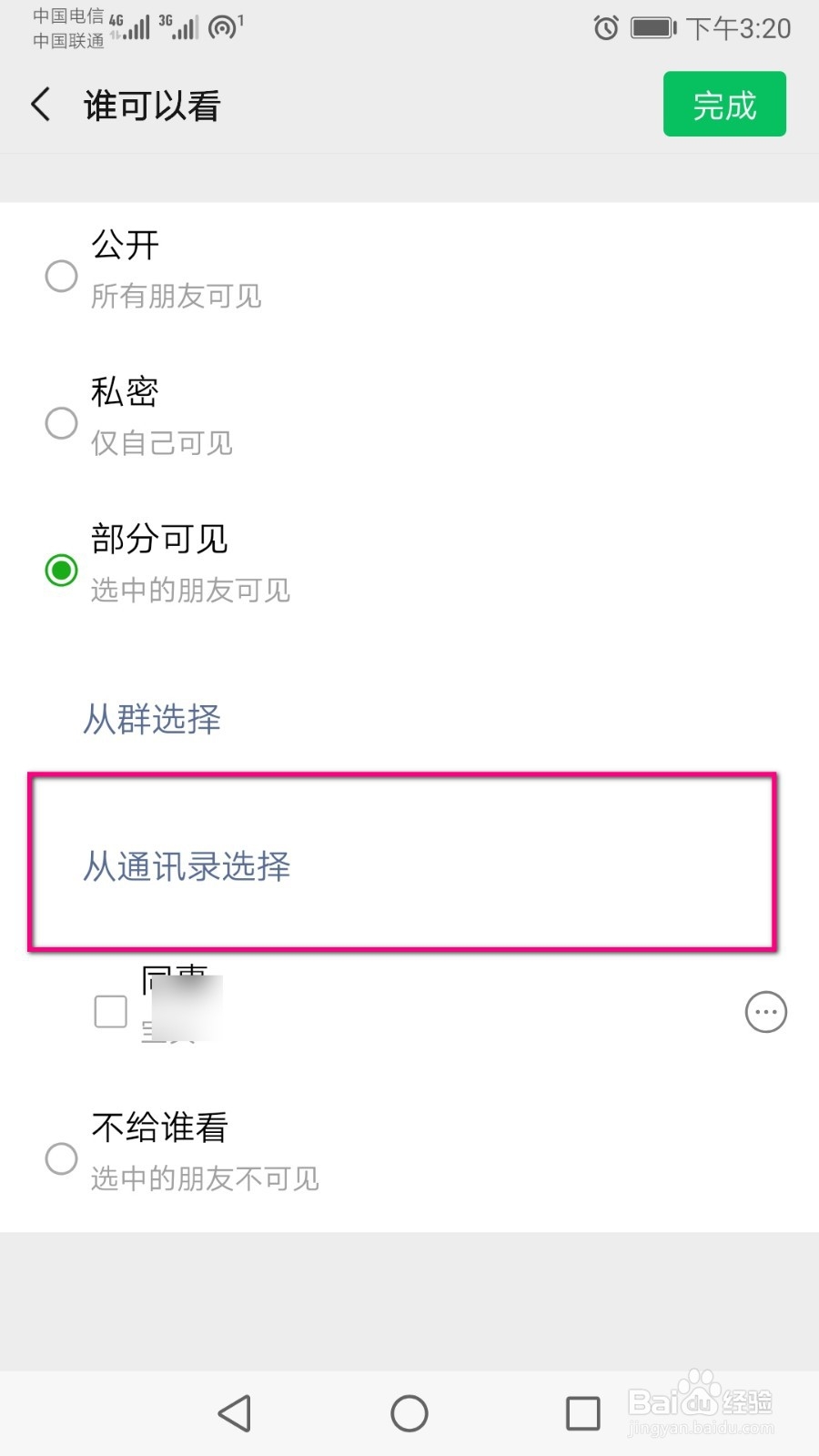The image size is (819, 1456).
Task: Tap the battery indicator in status bar
Action: (653, 28)
